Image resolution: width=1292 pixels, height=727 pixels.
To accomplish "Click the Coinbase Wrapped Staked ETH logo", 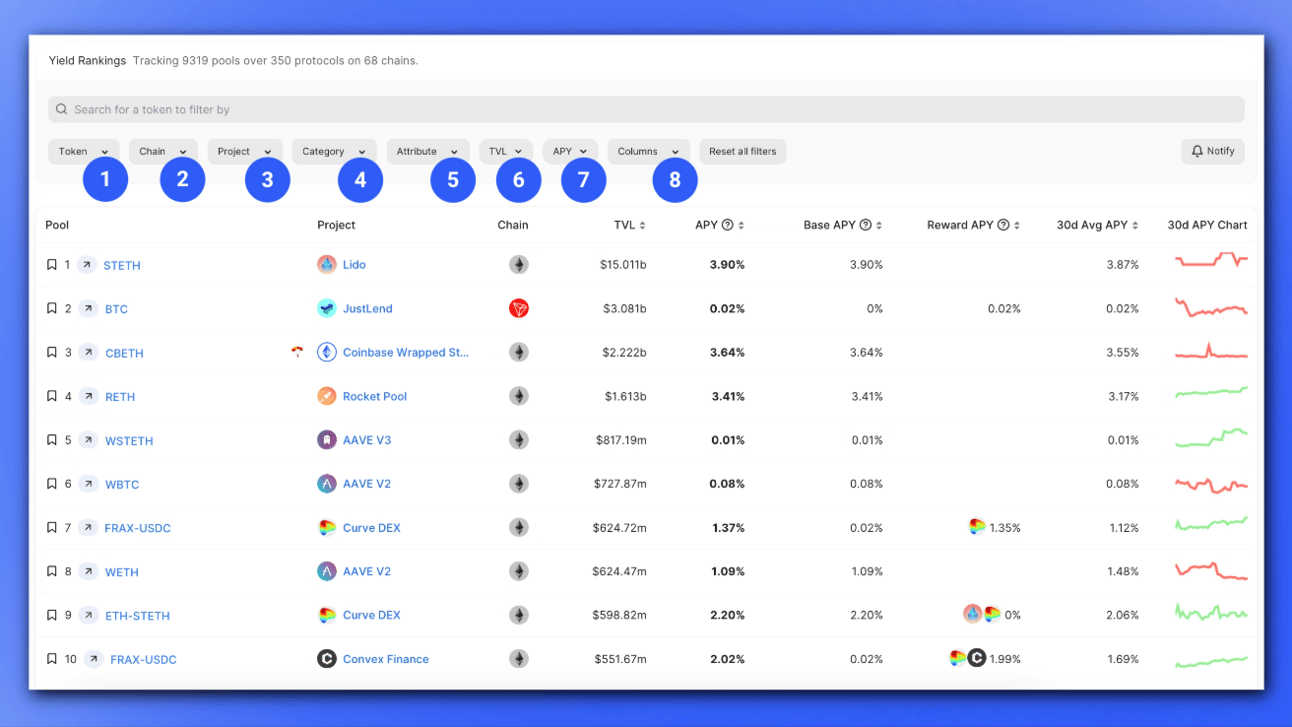I will coord(326,352).
